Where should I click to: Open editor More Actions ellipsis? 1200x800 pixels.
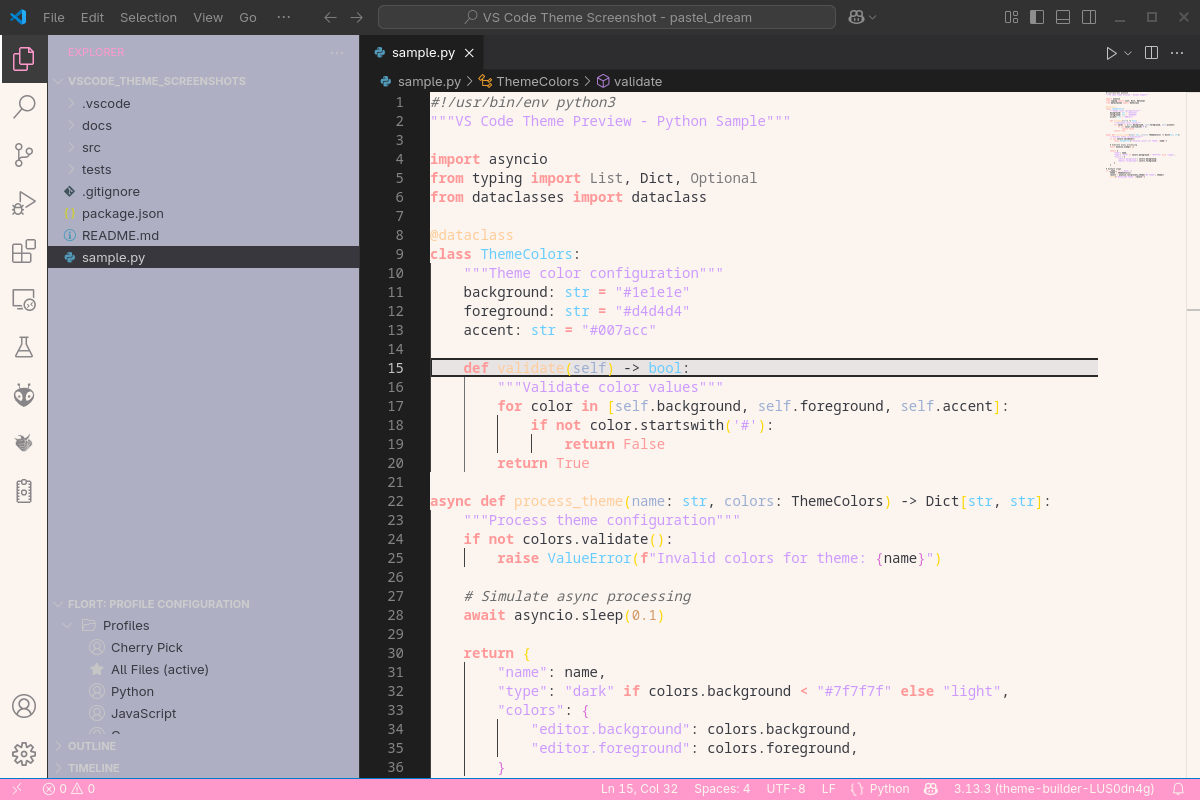(1177, 53)
